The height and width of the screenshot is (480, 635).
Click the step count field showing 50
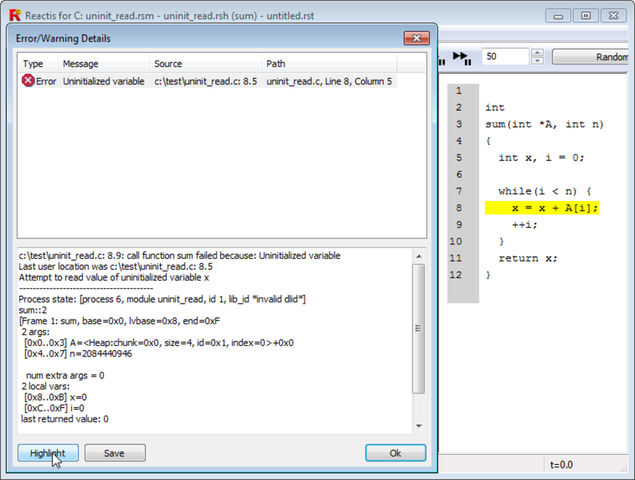pyautogui.click(x=508, y=57)
